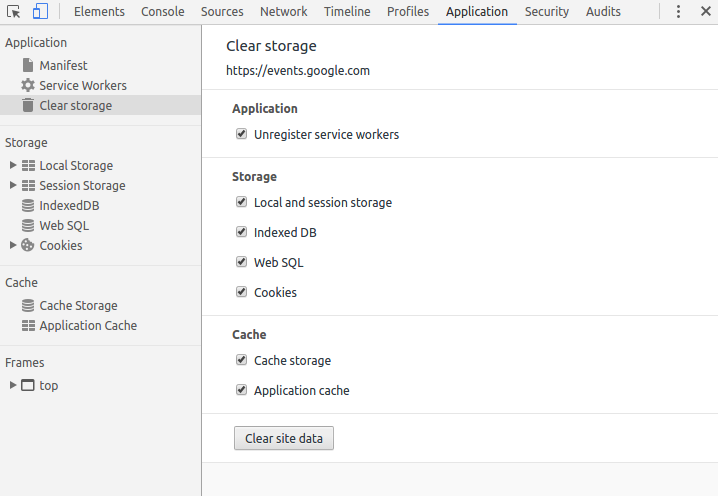
Task: Expand the top frame node
Action: coord(13,386)
